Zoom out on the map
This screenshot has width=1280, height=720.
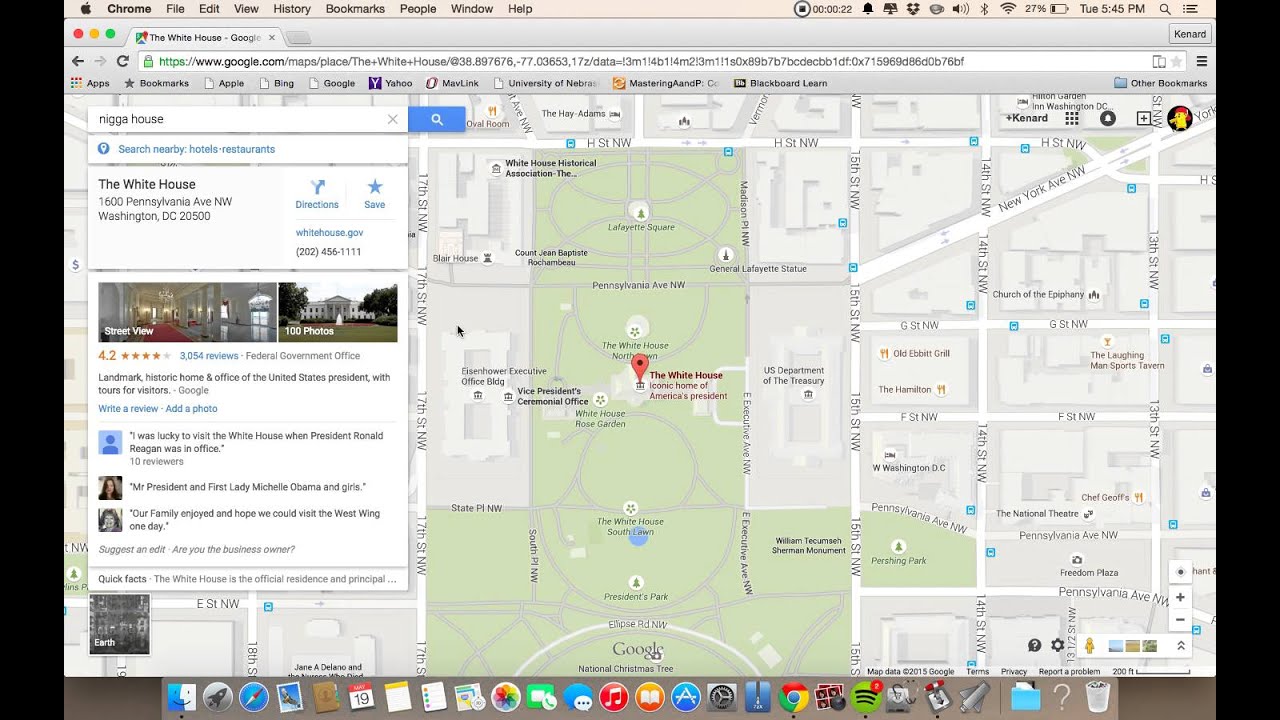click(x=1180, y=620)
